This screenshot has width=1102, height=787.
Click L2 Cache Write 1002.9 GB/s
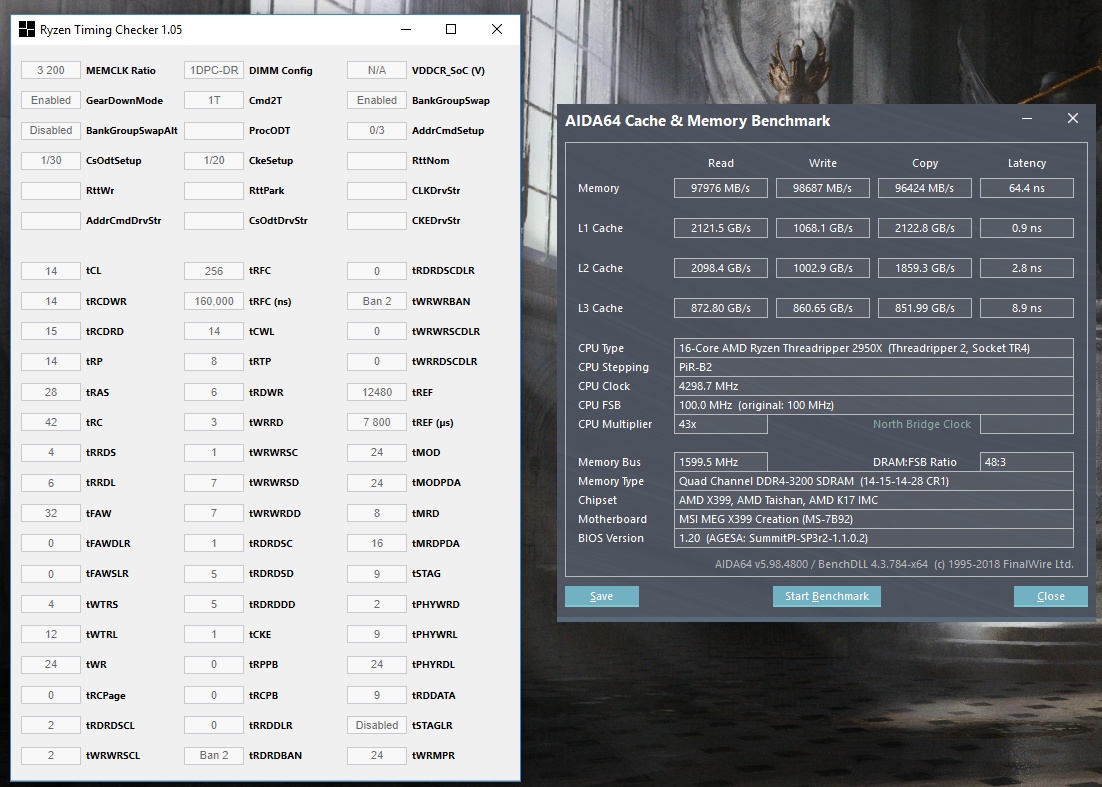pyautogui.click(x=822, y=268)
